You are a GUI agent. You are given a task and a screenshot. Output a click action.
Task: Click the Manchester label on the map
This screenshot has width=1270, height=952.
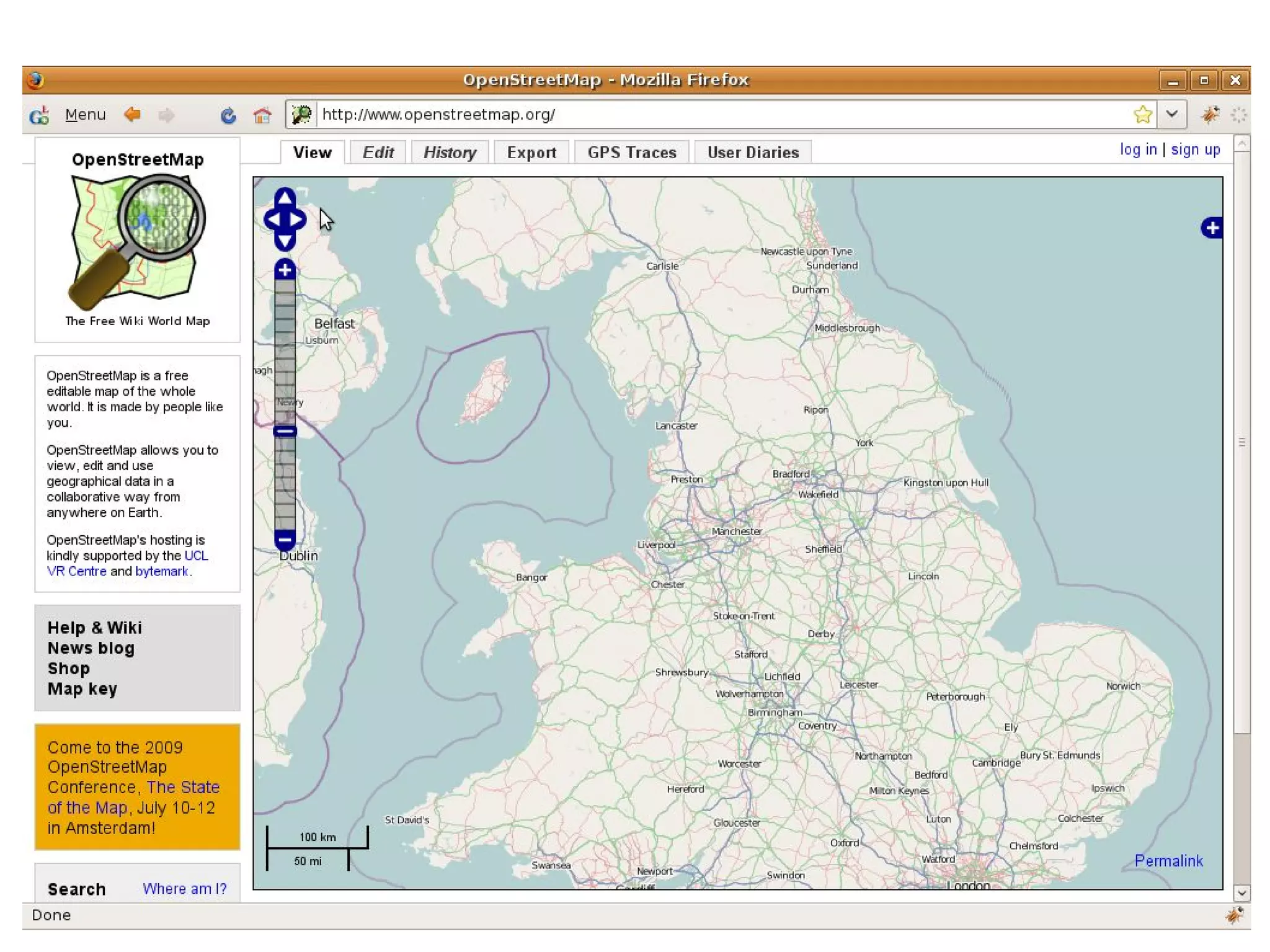point(737,532)
